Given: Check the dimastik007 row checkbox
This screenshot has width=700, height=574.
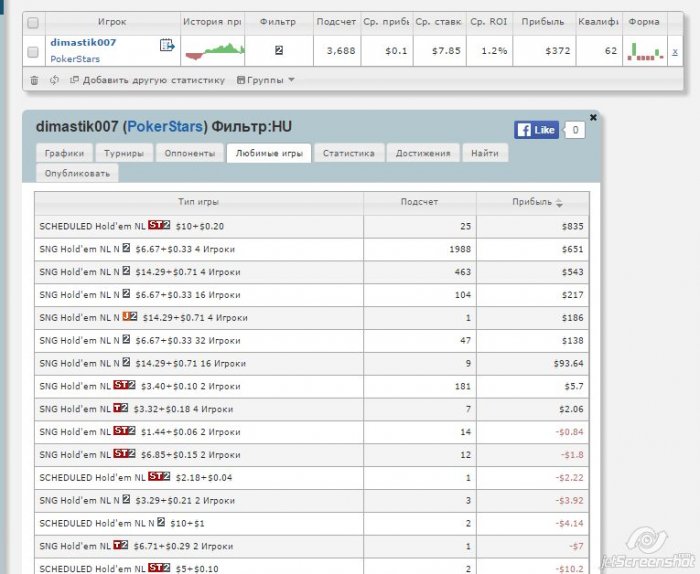Looking at the screenshot, I should coord(33,51).
